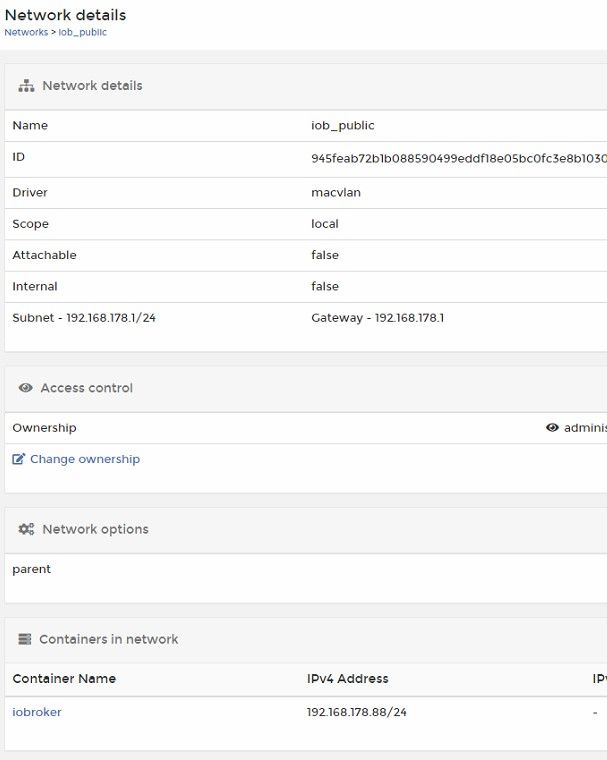Open the iobroker container link
The height and width of the screenshot is (760, 607).
[37, 712]
